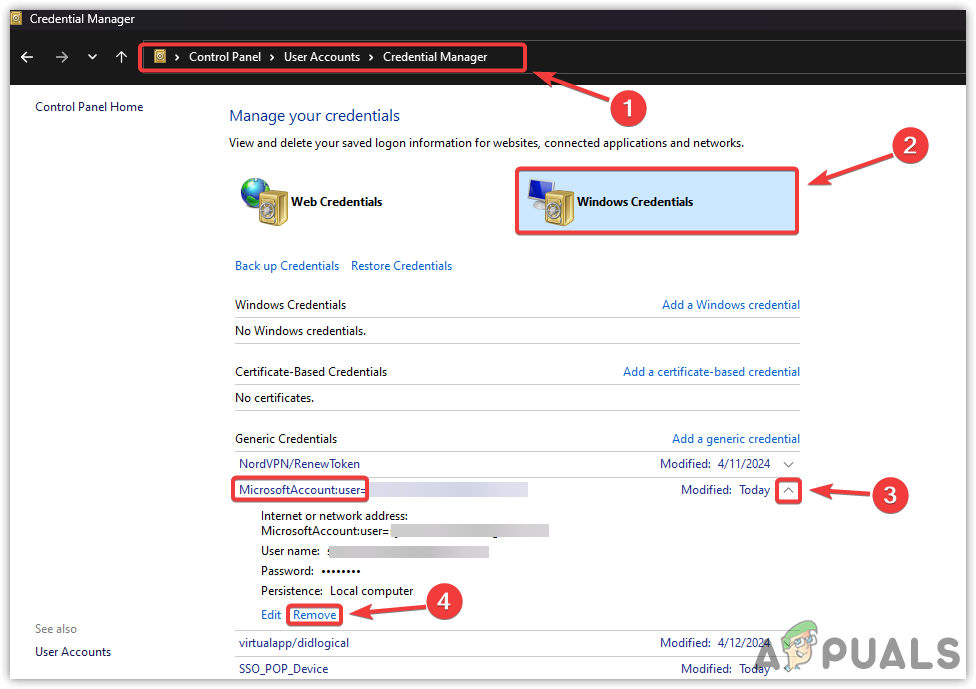Open Restore Credentials link

(401, 266)
